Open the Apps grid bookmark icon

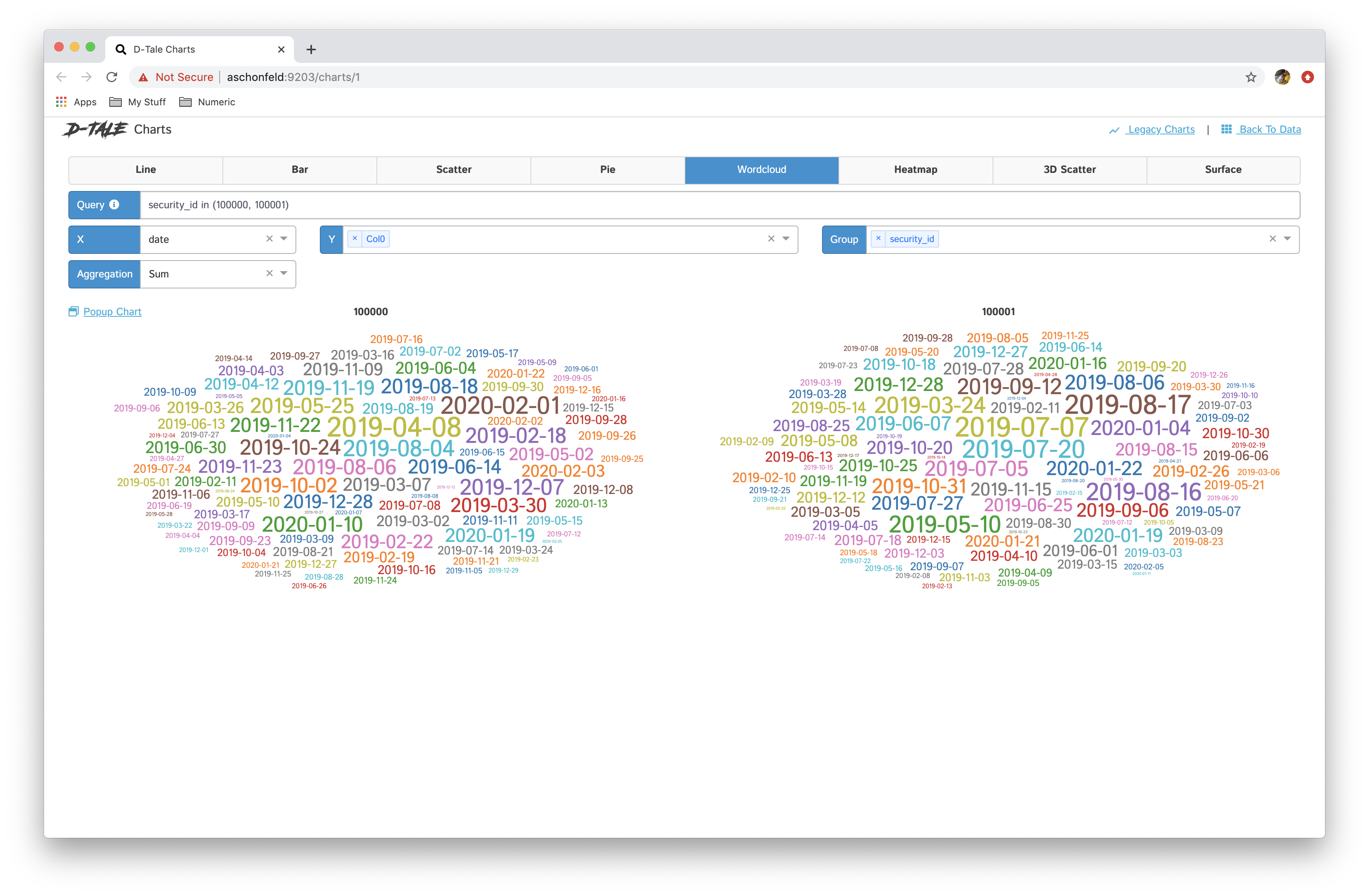[x=61, y=102]
